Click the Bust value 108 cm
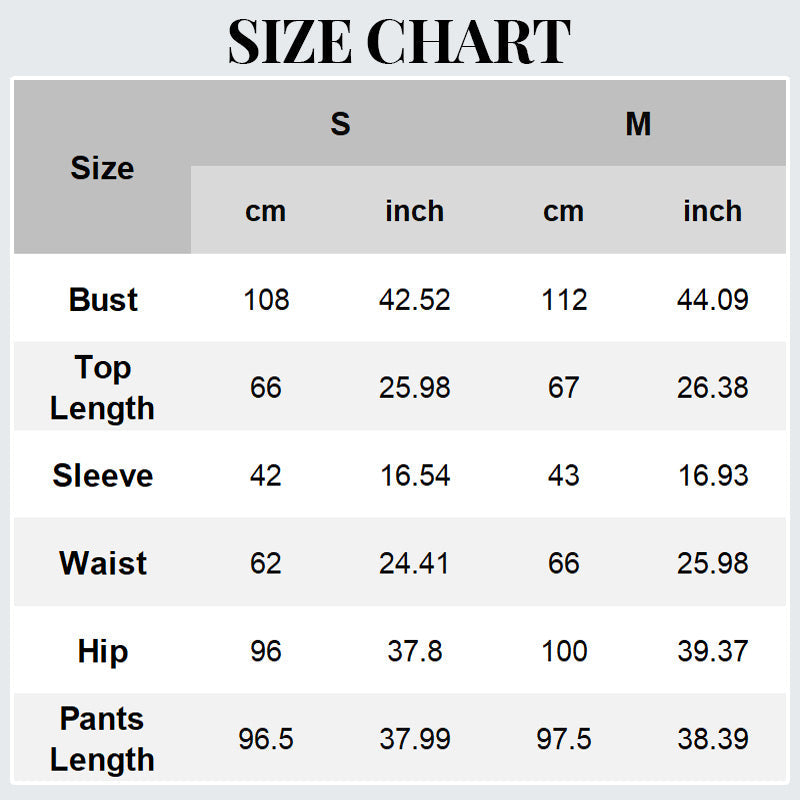Screen dimensions: 800x800 [x=266, y=299]
